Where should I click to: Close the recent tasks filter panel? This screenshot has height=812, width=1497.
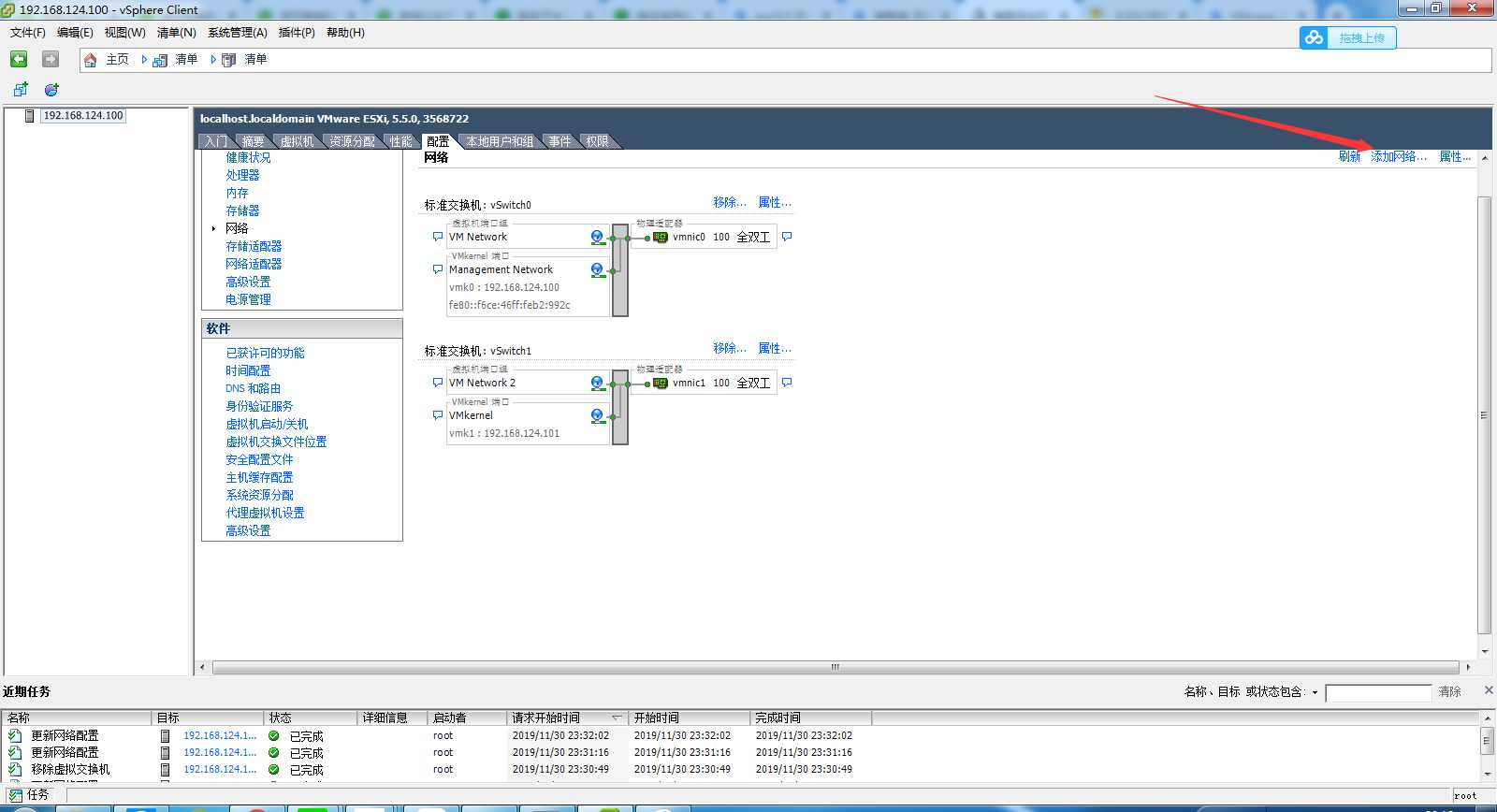coord(1488,690)
